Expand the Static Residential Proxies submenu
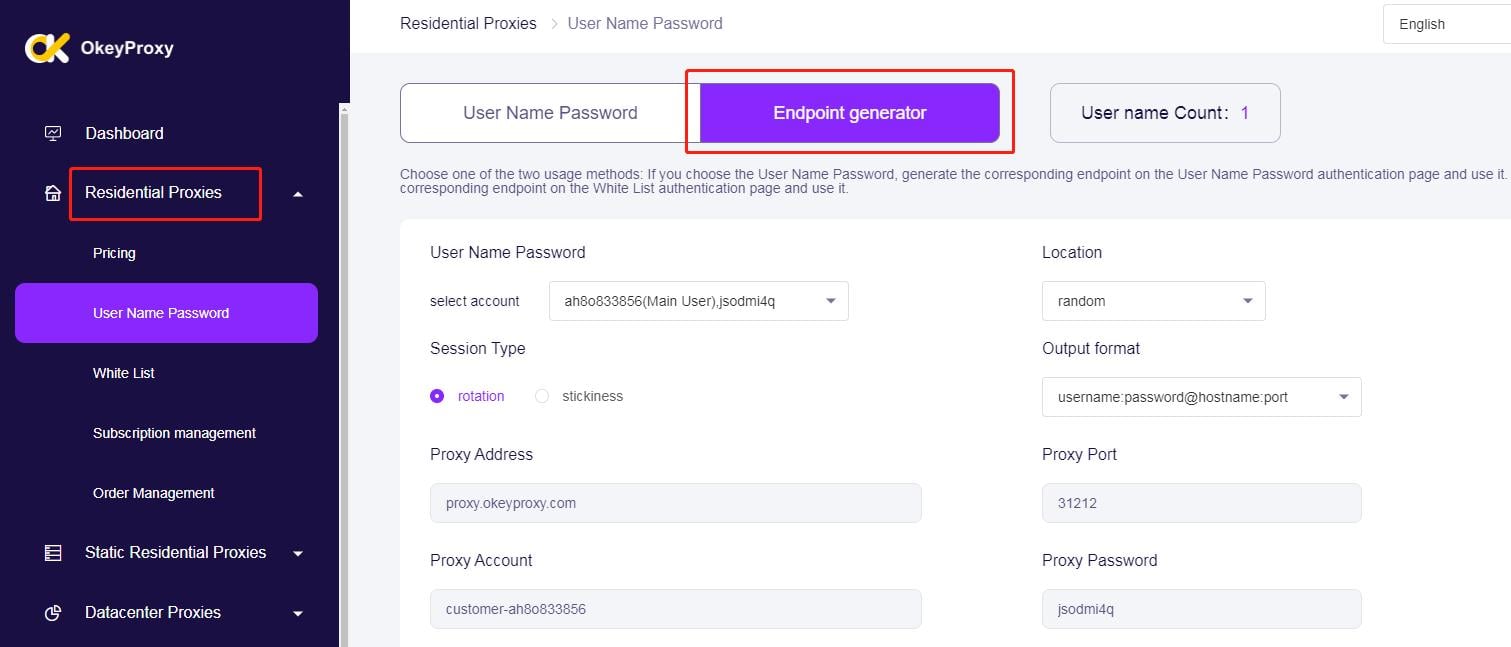This screenshot has width=1511, height=647. [297, 553]
